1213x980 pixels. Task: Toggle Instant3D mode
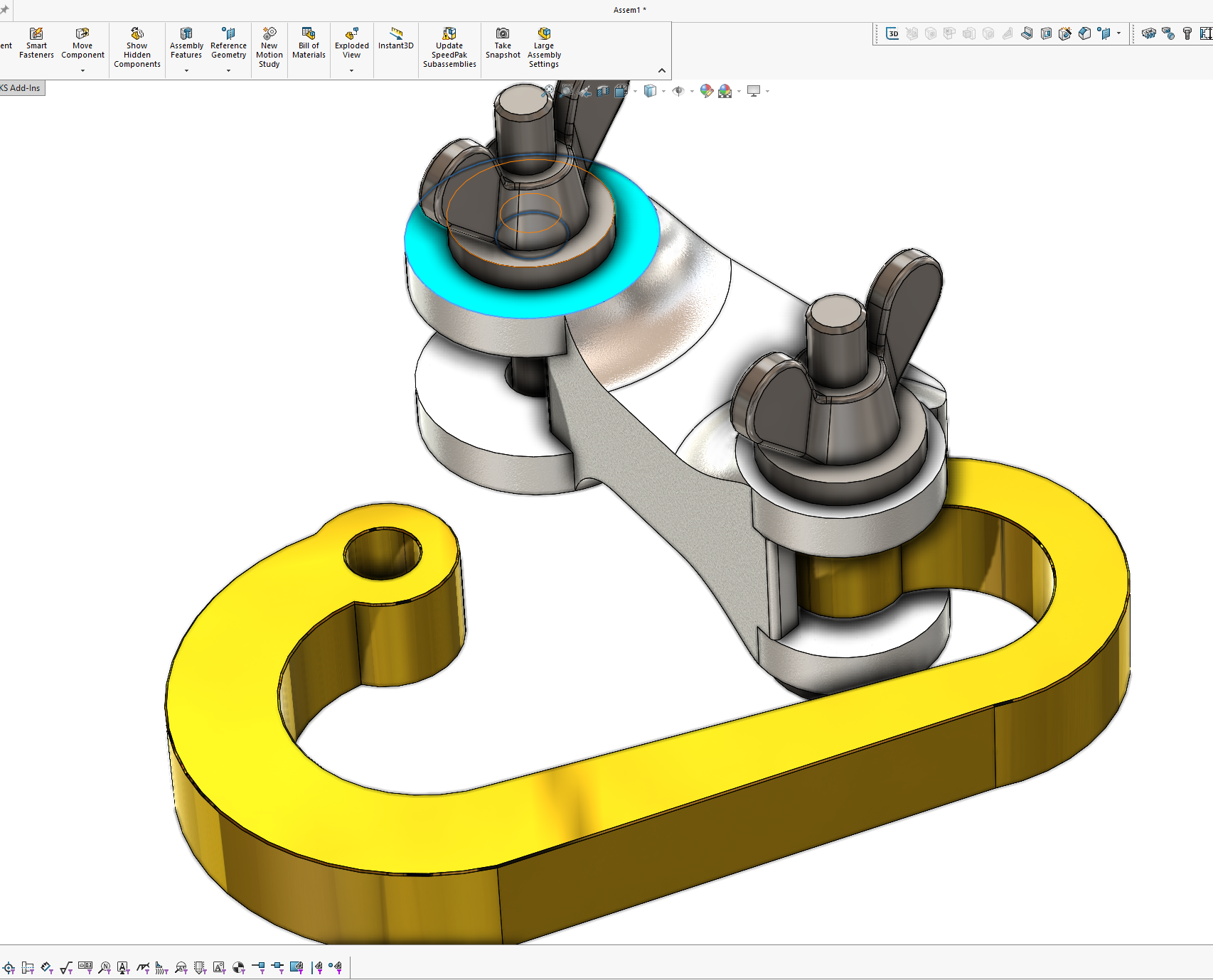[395, 38]
